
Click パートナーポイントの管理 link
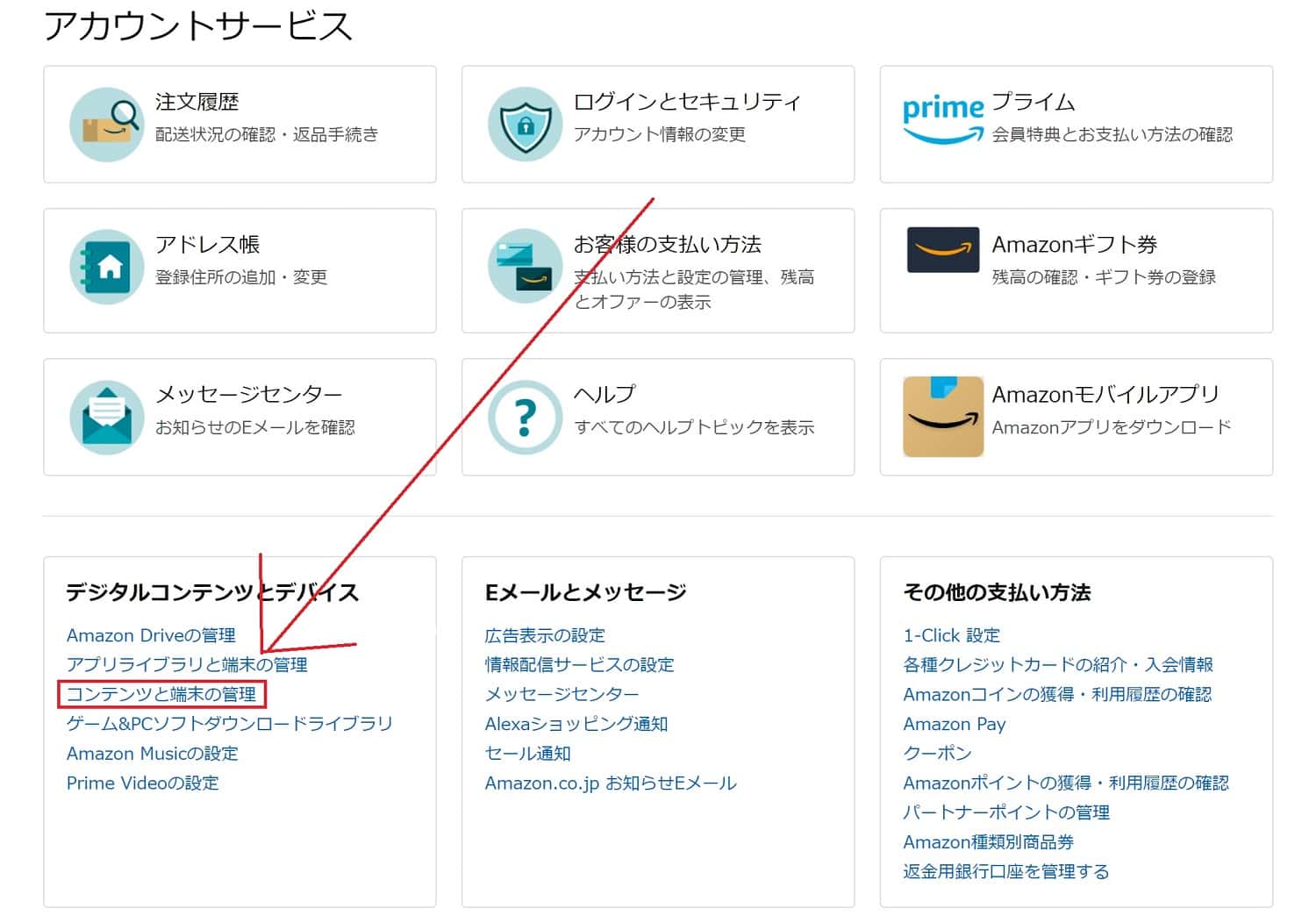(x=1007, y=812)
